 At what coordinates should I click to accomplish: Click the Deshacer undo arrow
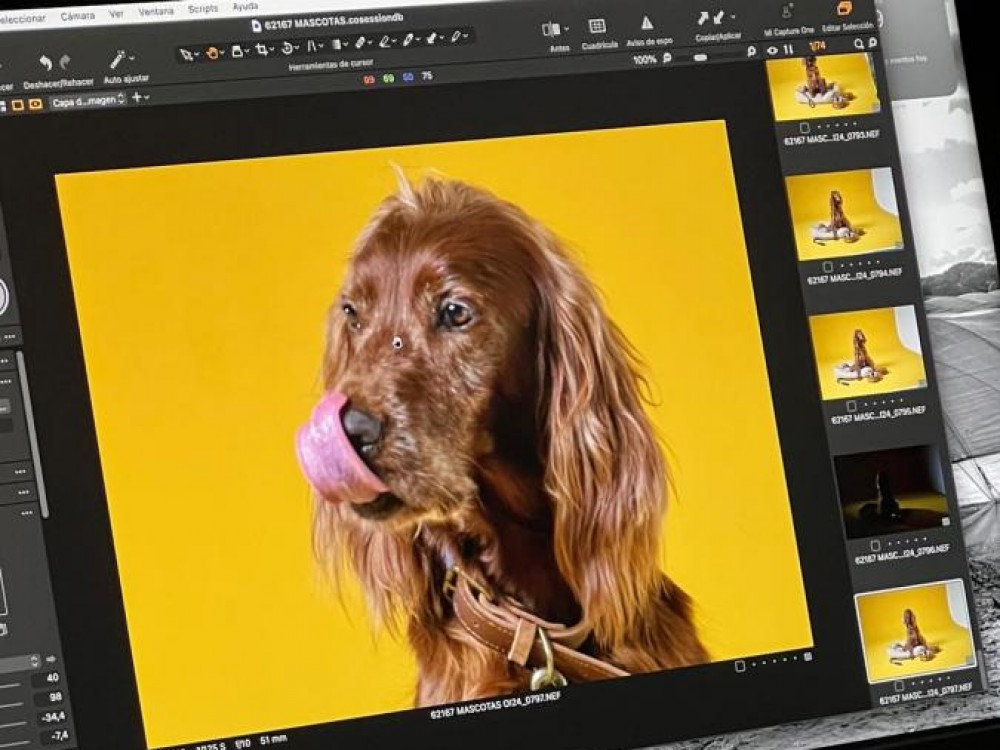[45, 64]
